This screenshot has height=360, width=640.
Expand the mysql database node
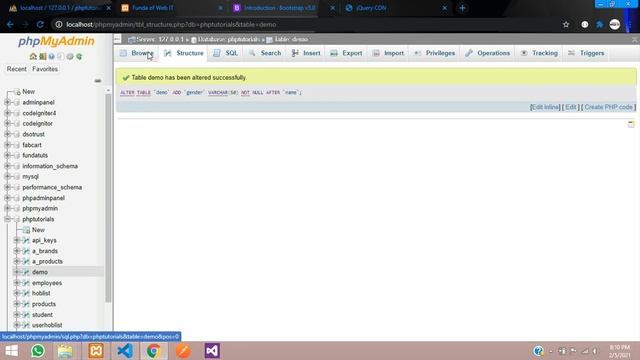[7, 177]
